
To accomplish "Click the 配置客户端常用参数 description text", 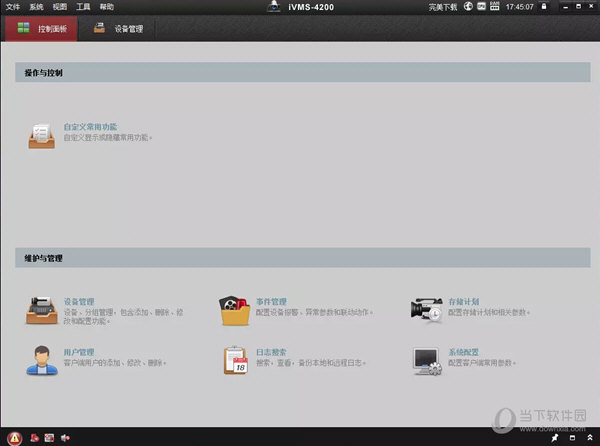I will [482, 363].
